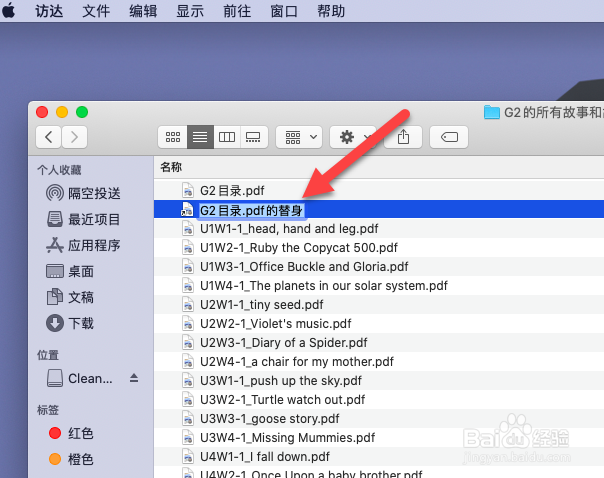604x478 pixels.
Task: Click the alias icon of G2 目录.pdf的替身
Action: [187, 210]
